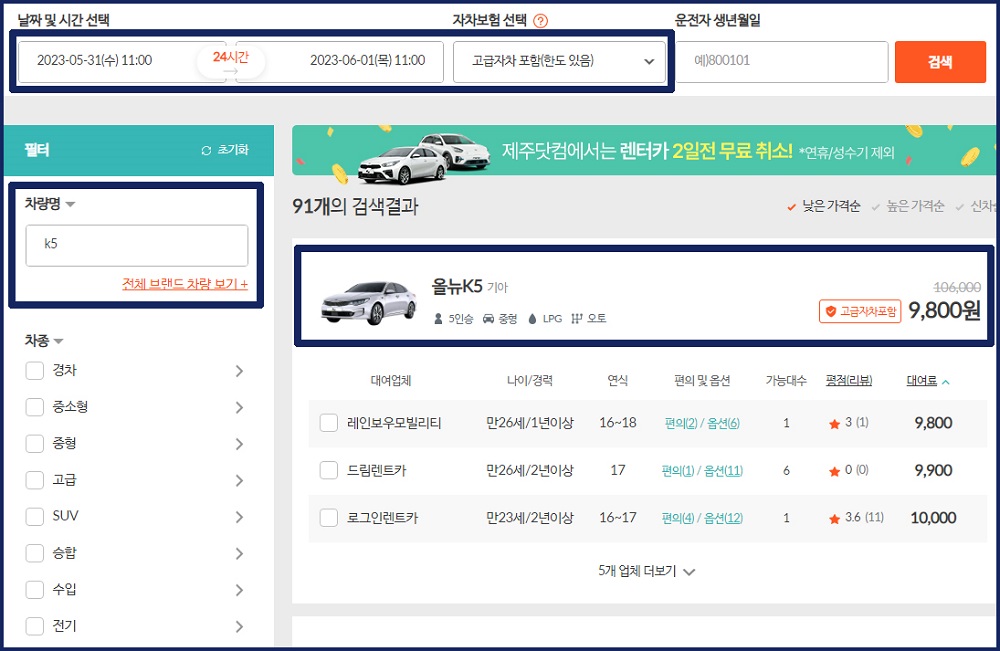Sort the table by 평점(리뷰) column

tap(848, 381)
